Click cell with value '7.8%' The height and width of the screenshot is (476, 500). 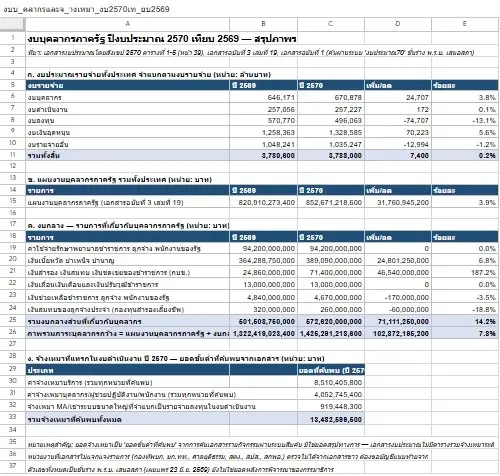(x=465, y=333)
